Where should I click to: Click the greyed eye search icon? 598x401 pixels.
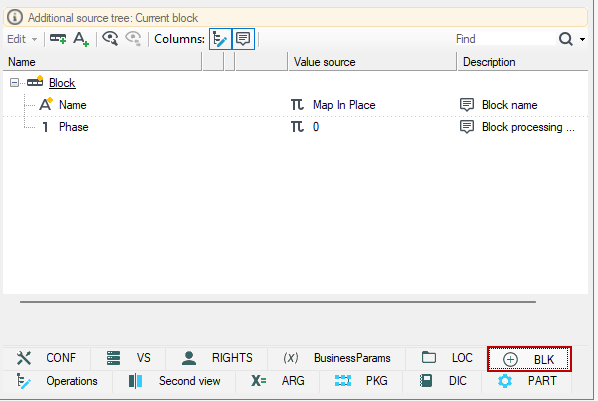point(133,39)
